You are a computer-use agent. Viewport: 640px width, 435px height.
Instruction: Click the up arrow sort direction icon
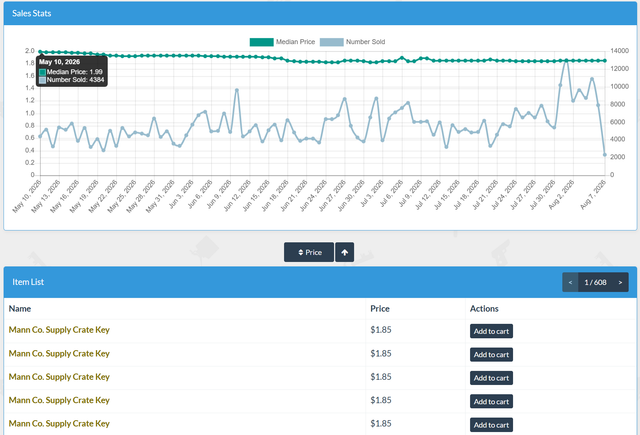click(x=344, y=252)
